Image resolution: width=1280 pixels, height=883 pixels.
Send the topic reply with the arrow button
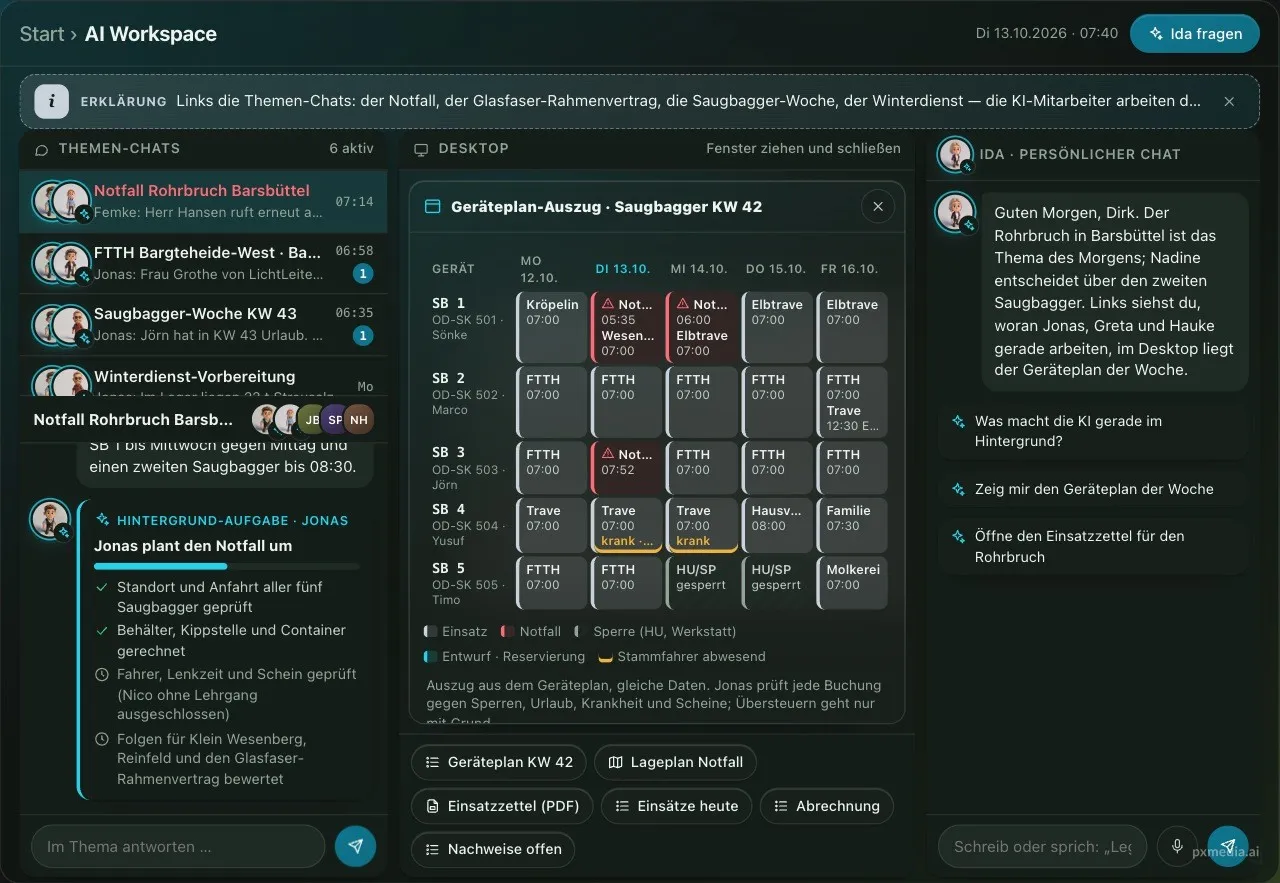(x=355, y=846)
